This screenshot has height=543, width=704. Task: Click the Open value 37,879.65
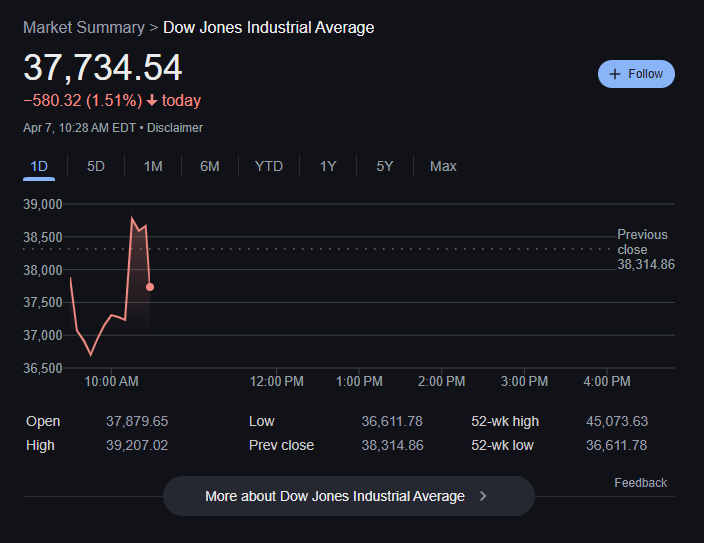pos(137,421)
